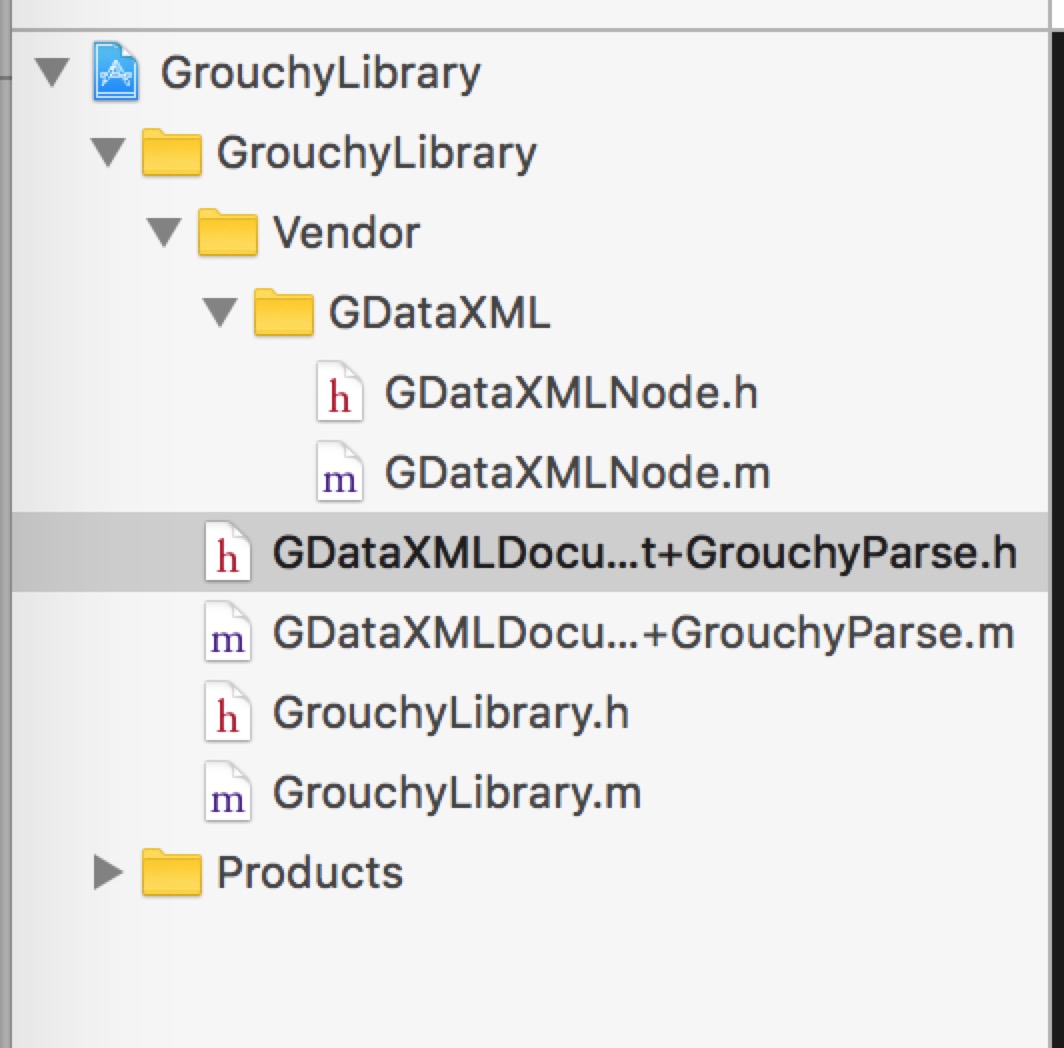This screenshot has width=1064, height=1048.
Task: Collapse the GrouchyLibrary group folder triangle
Action: [x=107, y=152]
